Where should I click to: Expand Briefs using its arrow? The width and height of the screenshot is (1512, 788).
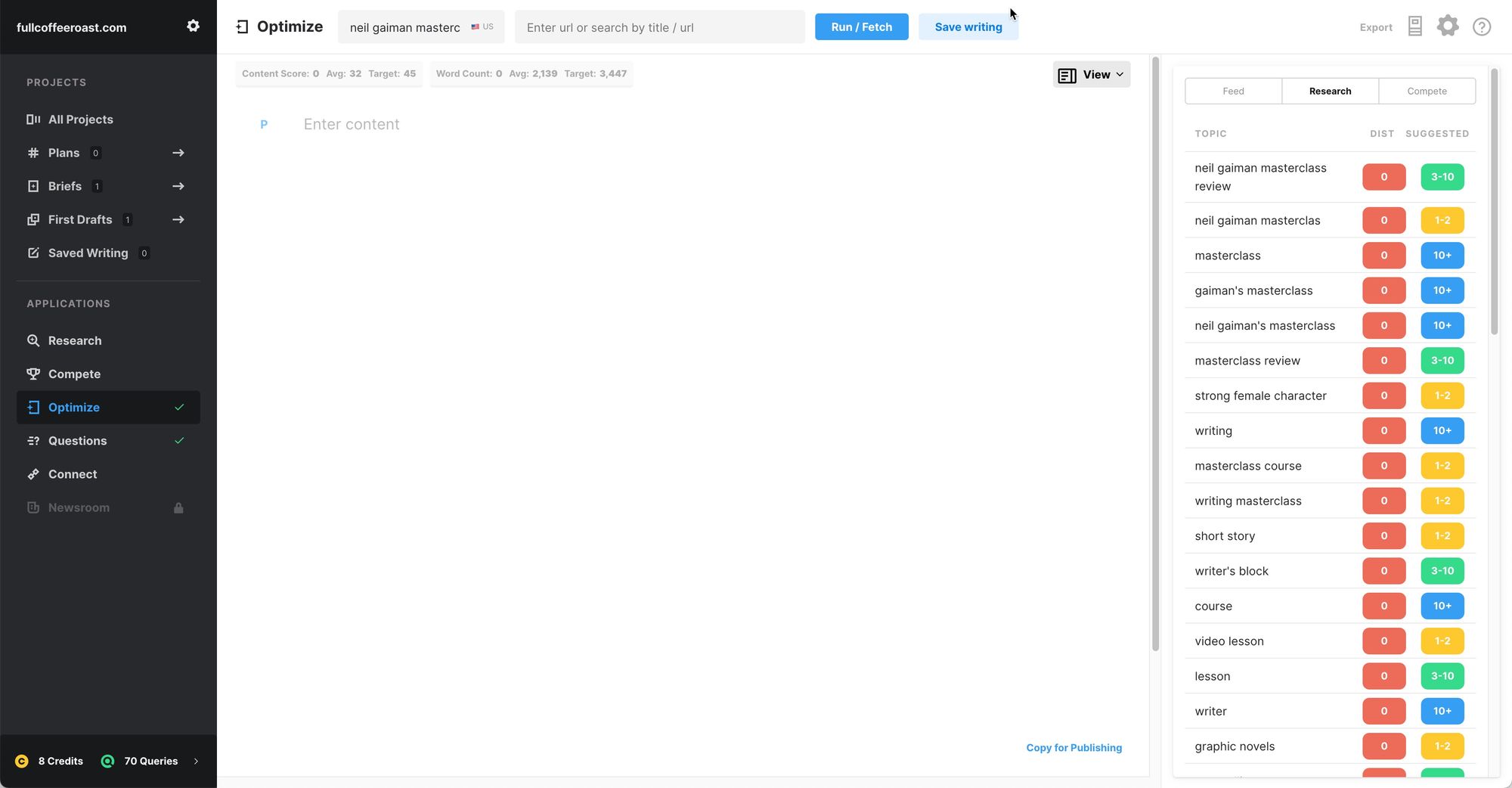pos(178,186)
